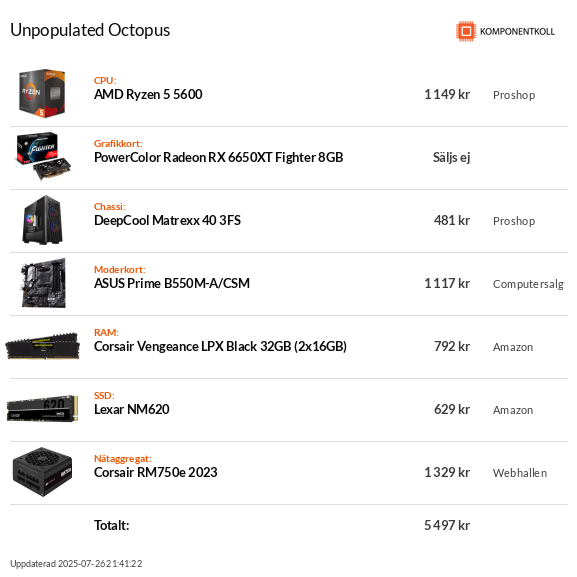
Task: Select the Corsair Vengeance RAM image
Action: pos(42,346)
